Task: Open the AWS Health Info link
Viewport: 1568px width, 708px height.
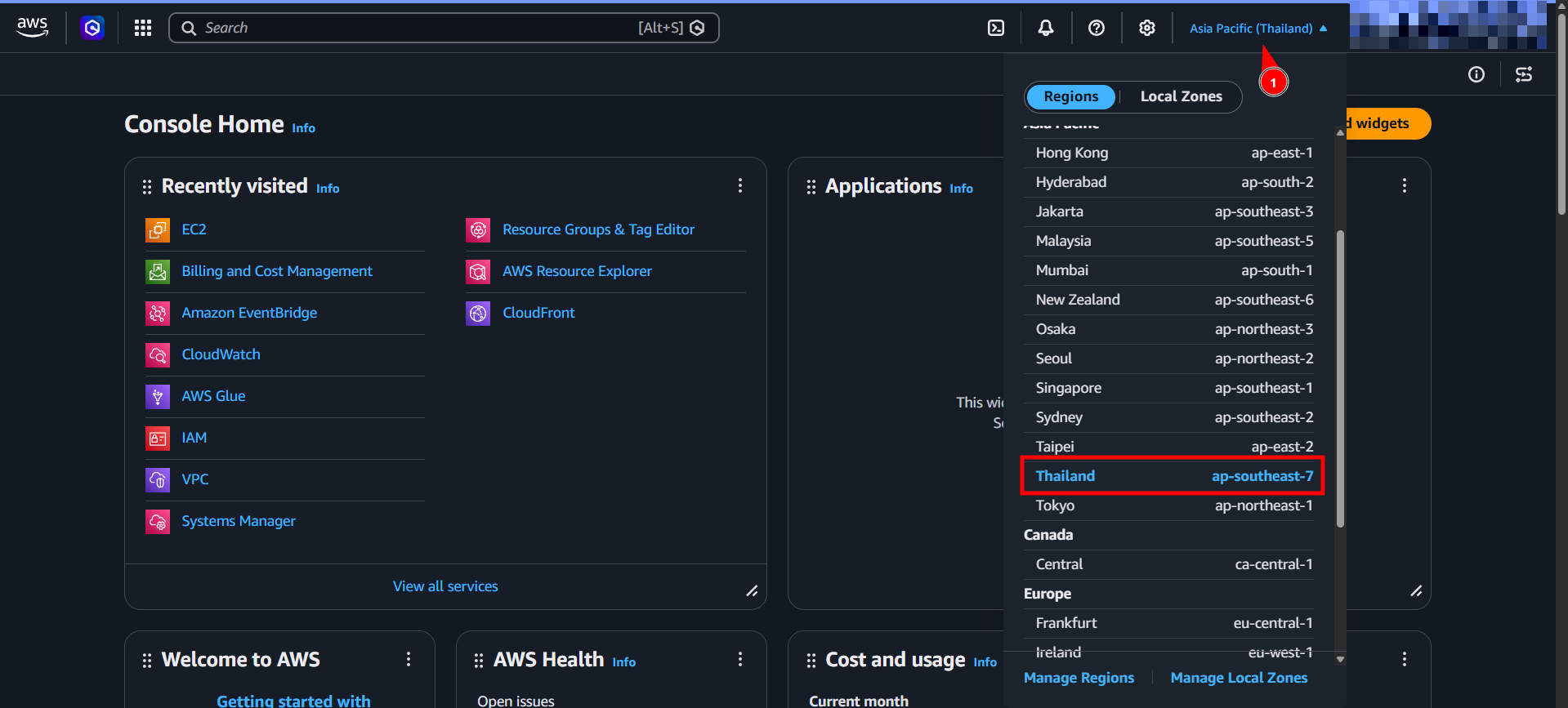Action: pyautogui.click(x=623, y=662)
